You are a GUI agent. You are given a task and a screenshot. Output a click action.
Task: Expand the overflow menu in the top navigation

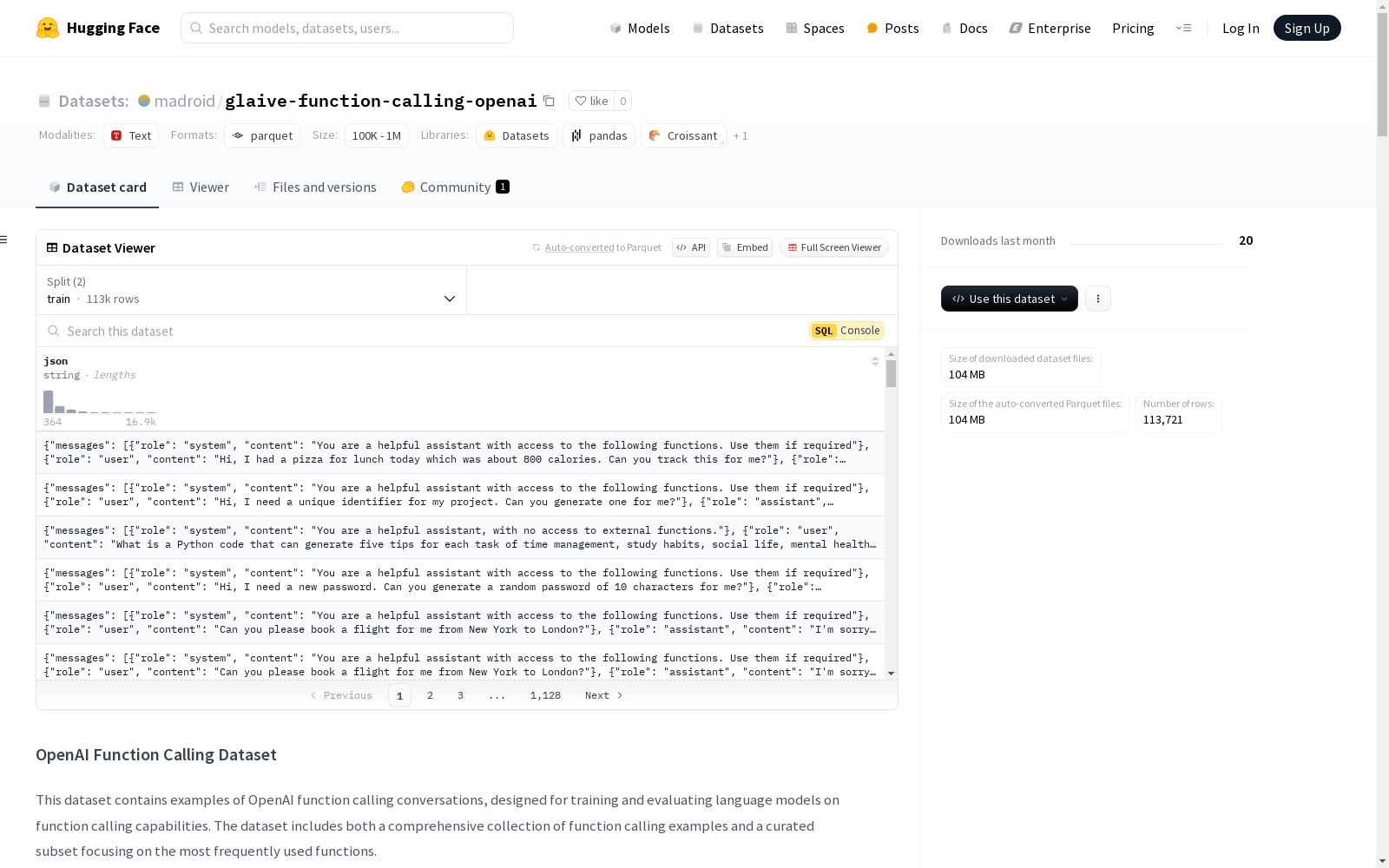coord(1184,28)
